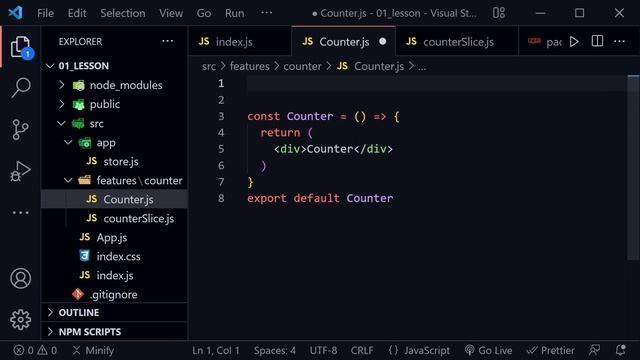
Task: Click the editor vertical scrollbar
Action: pos(633,167)
